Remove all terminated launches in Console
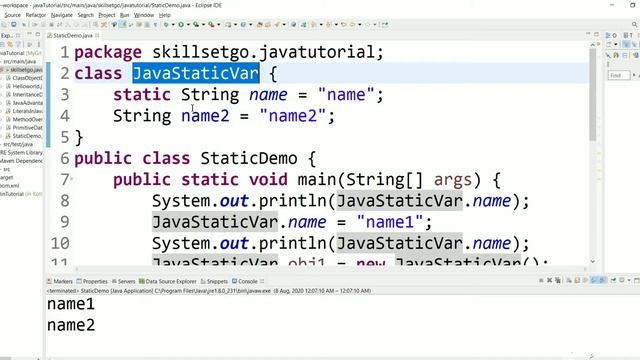 (558, 280)
